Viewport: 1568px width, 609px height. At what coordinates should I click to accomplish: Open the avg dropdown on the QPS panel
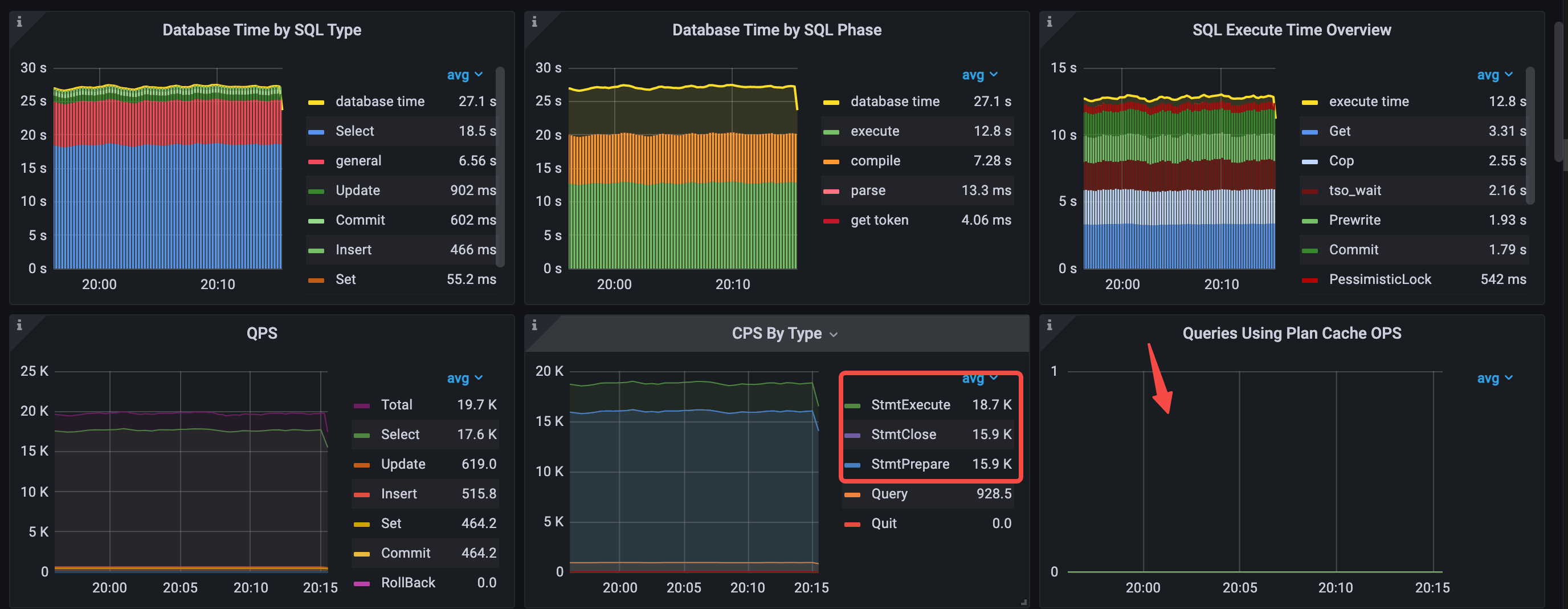point(464,377)
